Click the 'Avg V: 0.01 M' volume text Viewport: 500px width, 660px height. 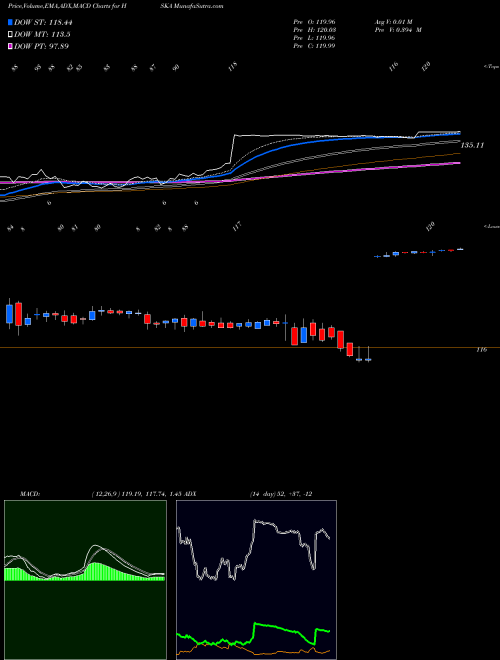pyautogui.click(x=395, y=22)
